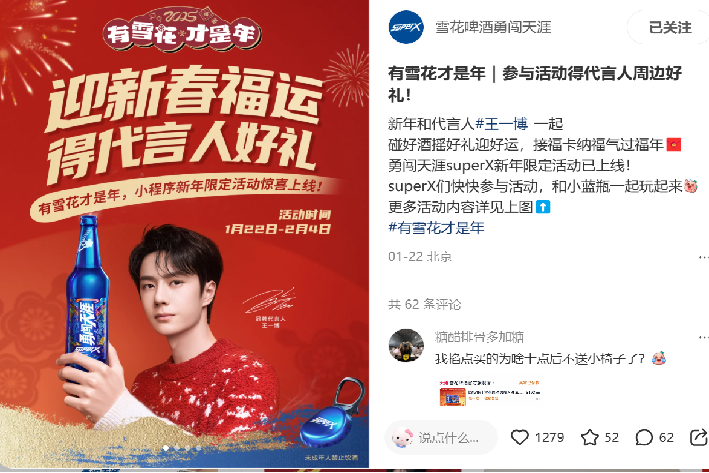Open the SuperX brand avatar
Viewport: 709px width, 473px height.
click(x=406, y=27)
